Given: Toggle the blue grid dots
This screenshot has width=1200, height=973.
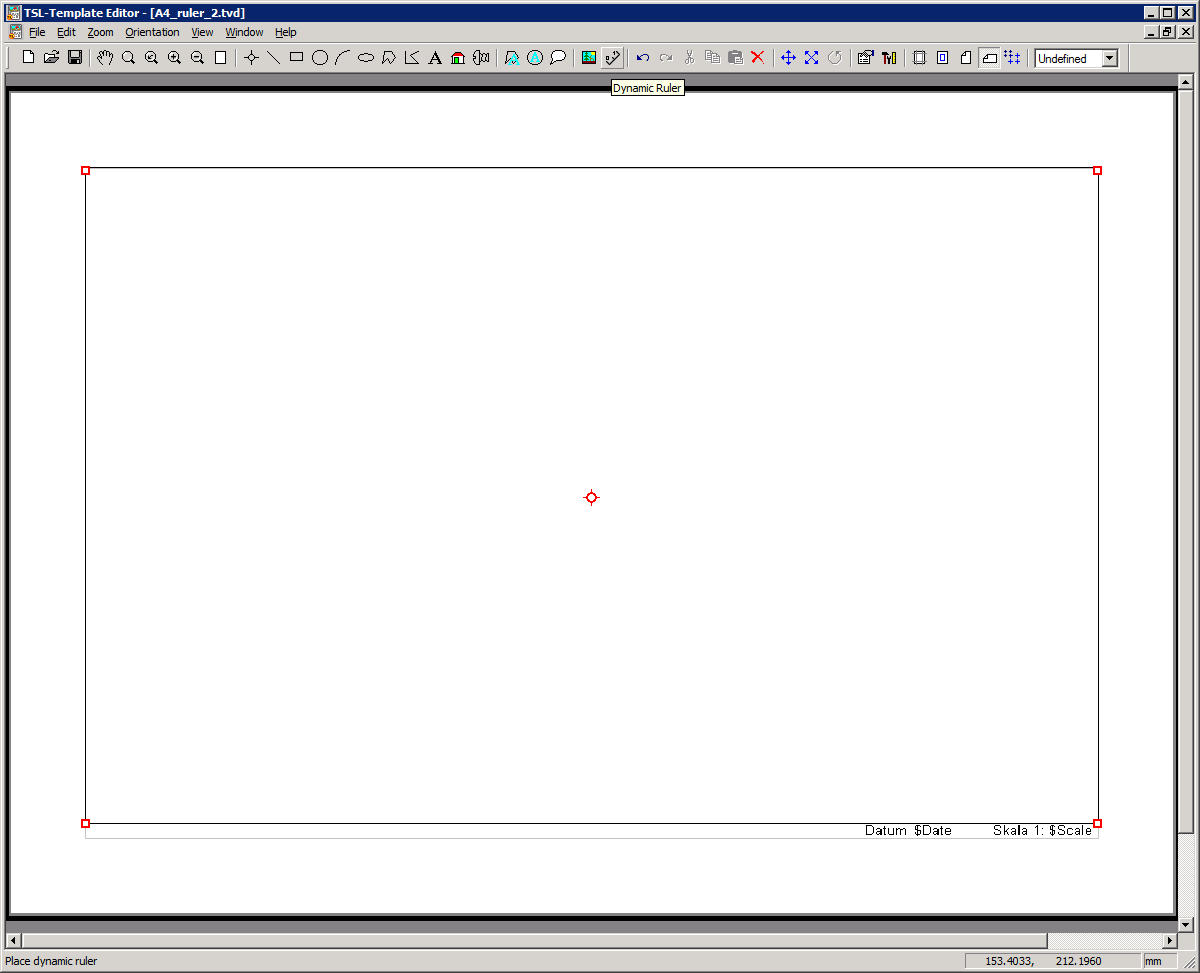Looking at the screenshot, I should (x=1012, y=58).
